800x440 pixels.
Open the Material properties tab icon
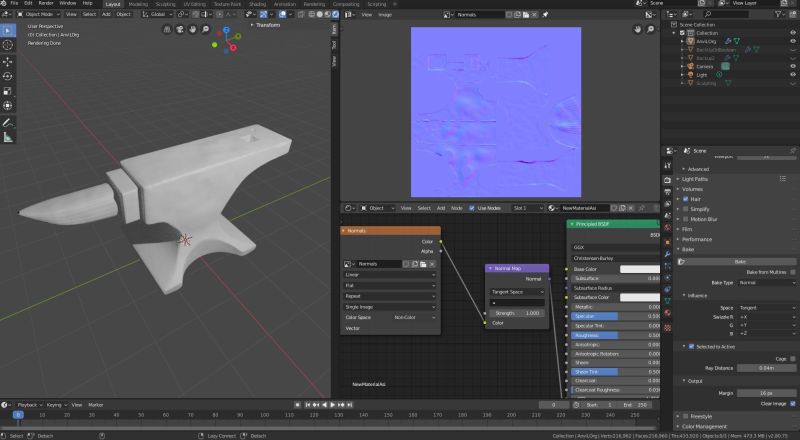click(x=667, y=313)
